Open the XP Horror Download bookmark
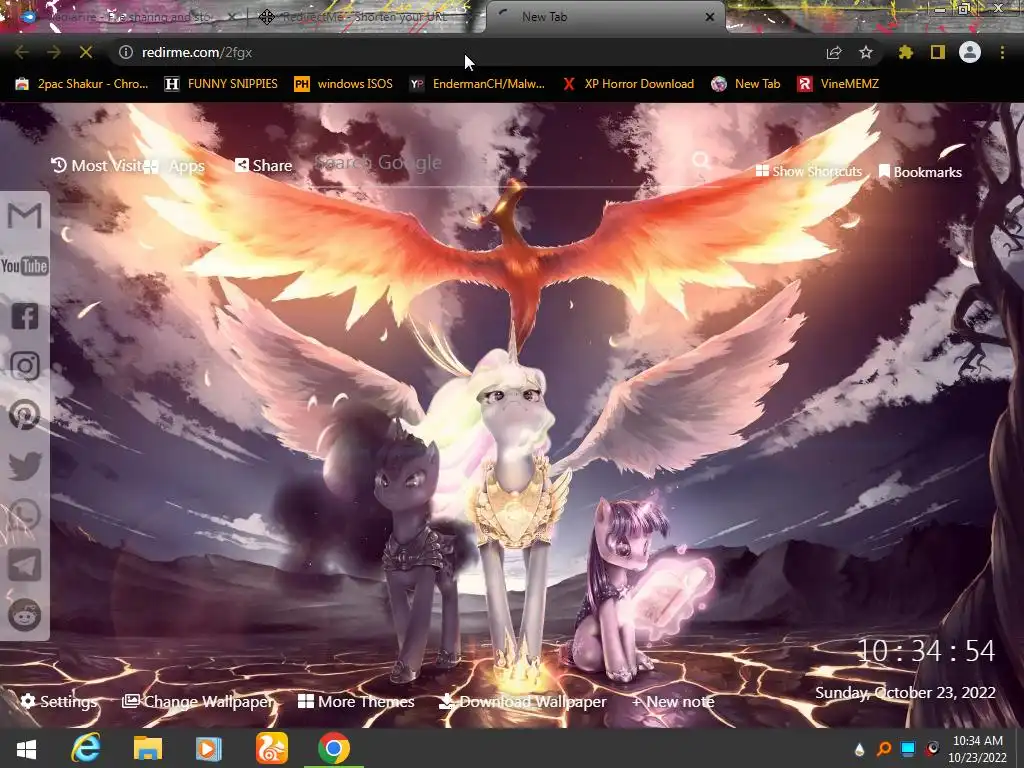Screen dimensions: 1024x768 (x=628, y=84)
